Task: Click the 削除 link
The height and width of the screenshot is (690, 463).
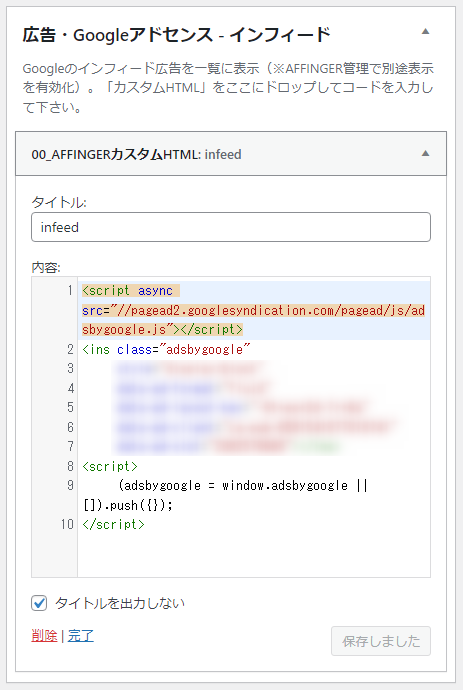Action: click(x=44, y=635)
